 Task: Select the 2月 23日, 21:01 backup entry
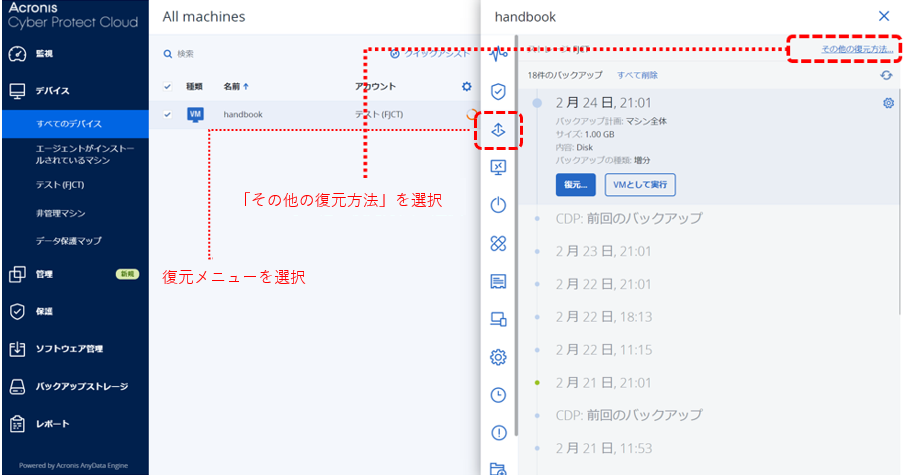tap(603, 251)
